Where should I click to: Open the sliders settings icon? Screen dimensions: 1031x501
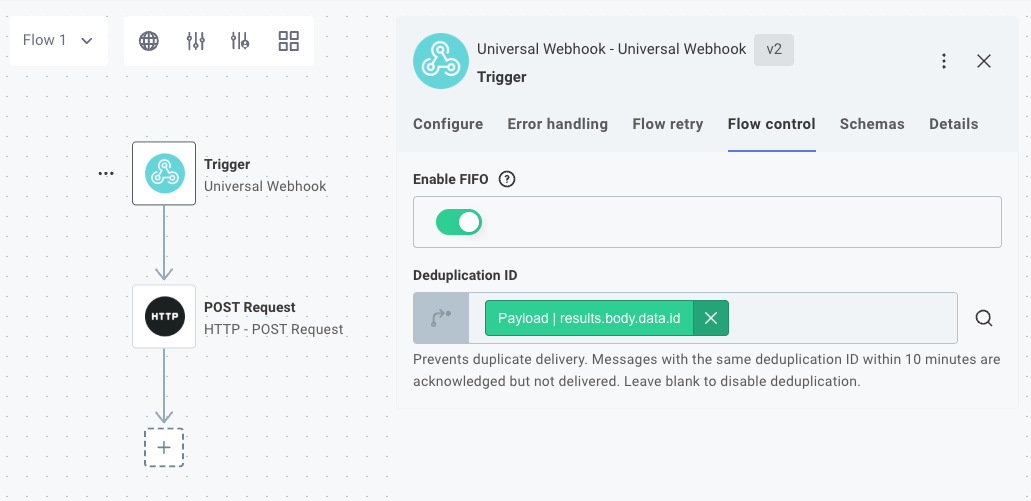[196, 41]
